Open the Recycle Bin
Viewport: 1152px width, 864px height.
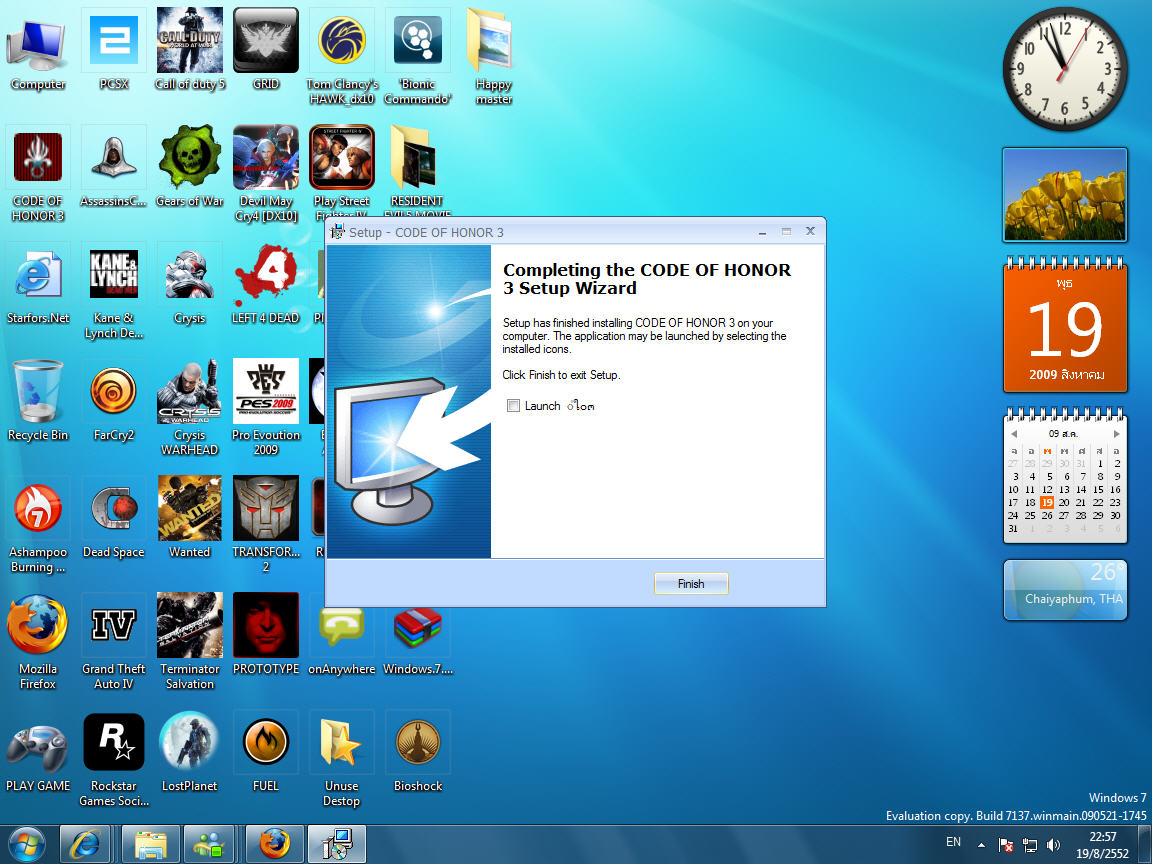[x=37, y=401]
